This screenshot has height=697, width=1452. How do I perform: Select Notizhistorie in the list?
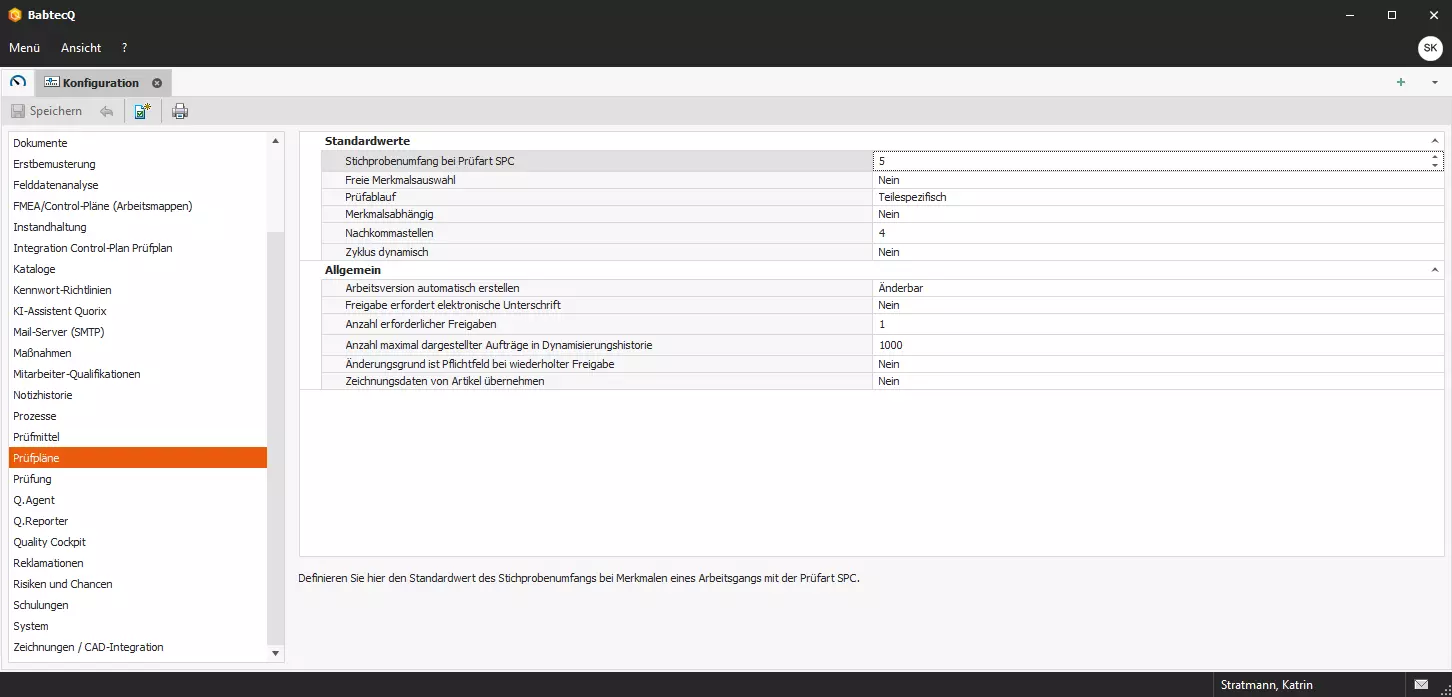pyautogui.click(x=137, y=395)
